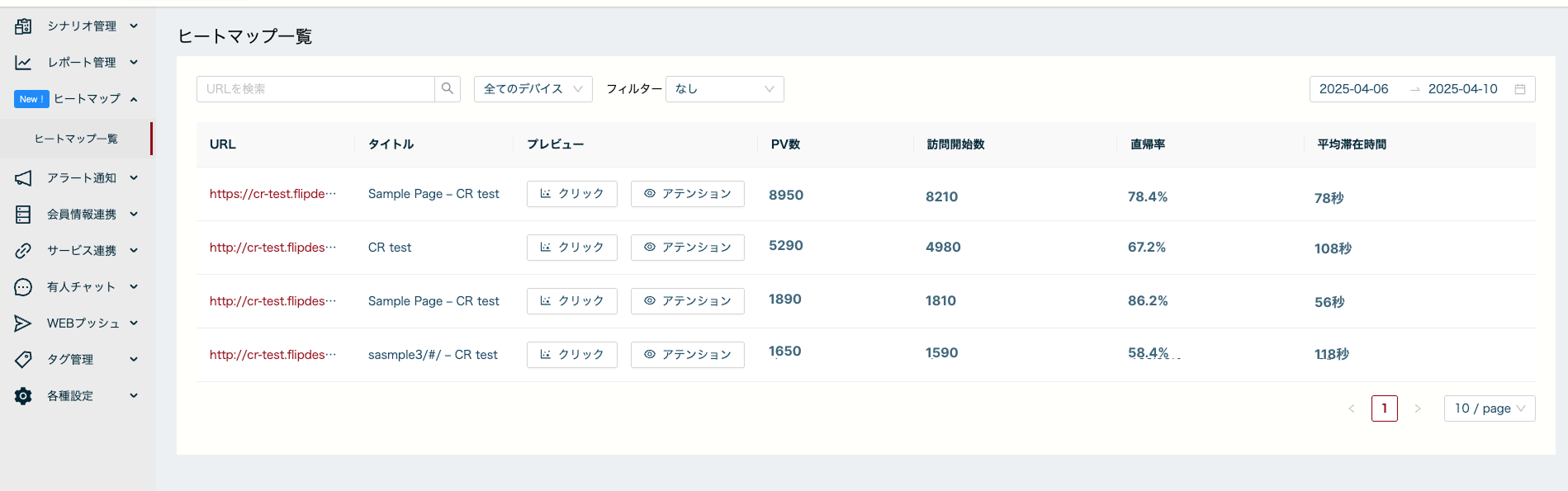Click the 有人チャット speech bubble icon
This screenshot has width=1568, height=491.
tap(23, 287)
